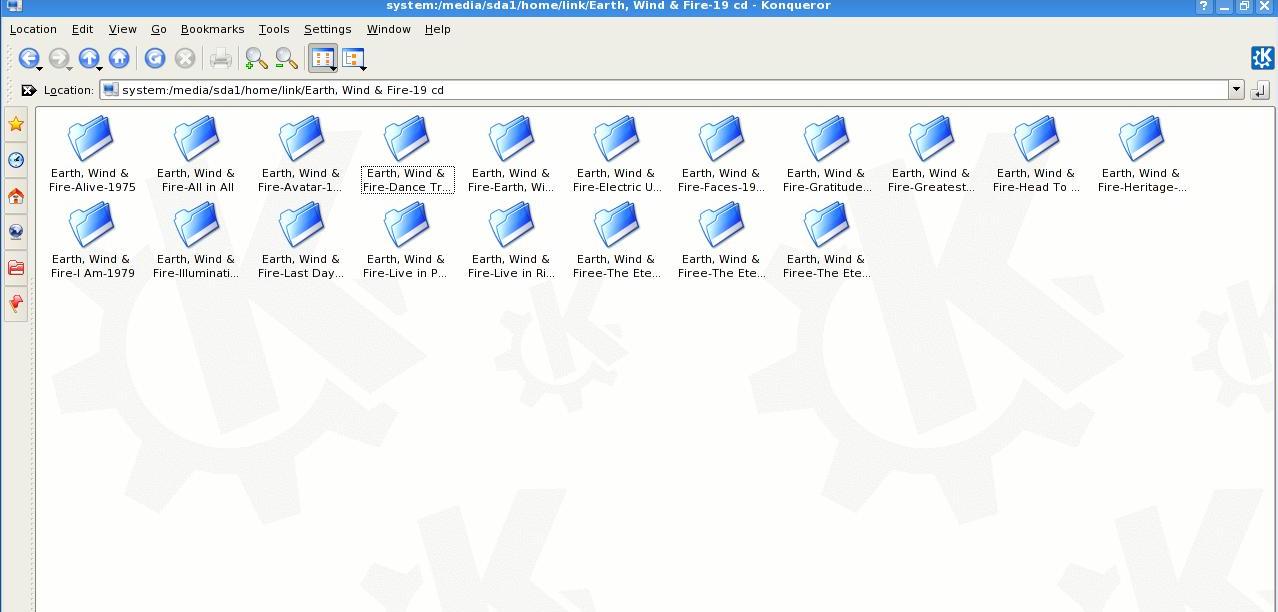This screenshot has width=1278, height=612.
Task: Click the Go button beside Location bar
Action: (1259, 90)
